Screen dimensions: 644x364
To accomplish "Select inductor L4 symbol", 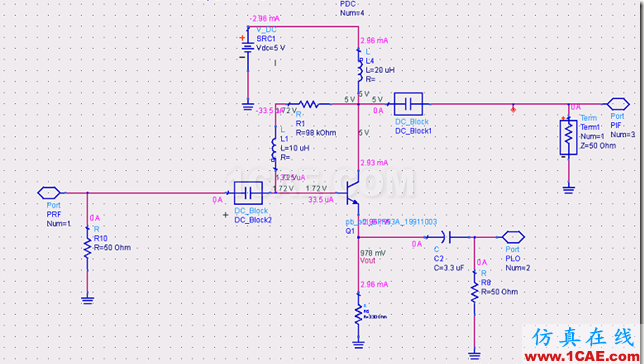I will 359,69.
